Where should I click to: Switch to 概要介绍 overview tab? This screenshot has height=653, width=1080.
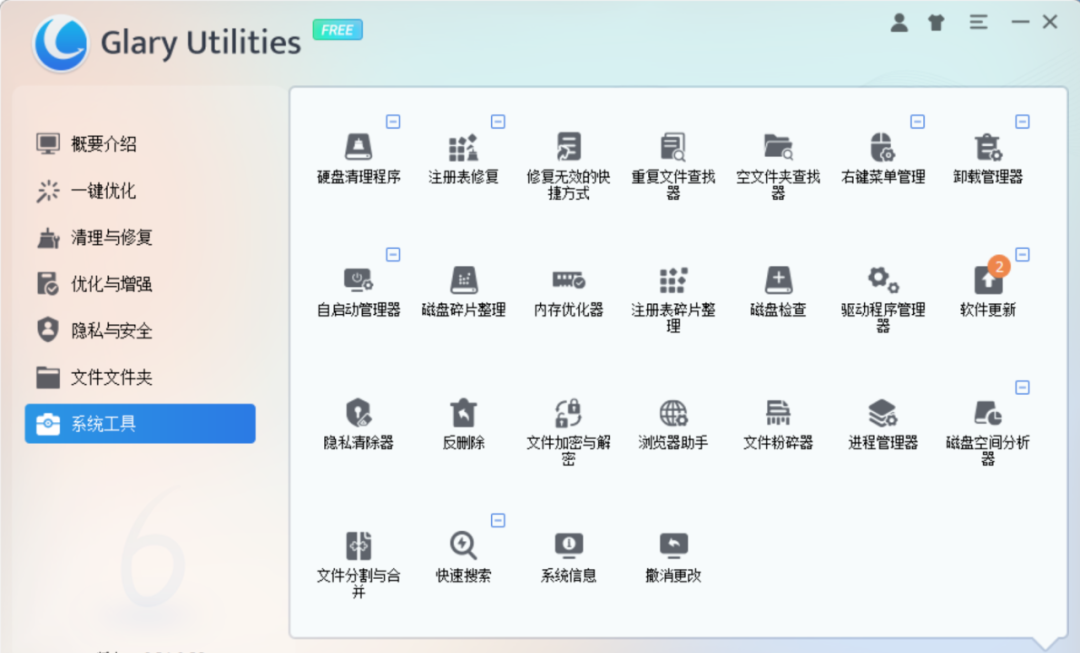tap(140, 144)
